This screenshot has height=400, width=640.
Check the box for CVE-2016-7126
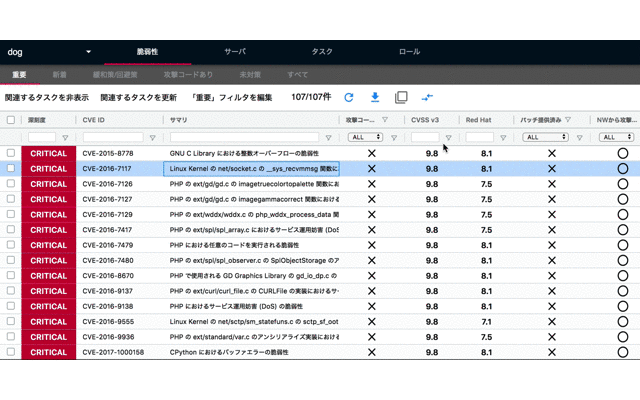point(11,184)
